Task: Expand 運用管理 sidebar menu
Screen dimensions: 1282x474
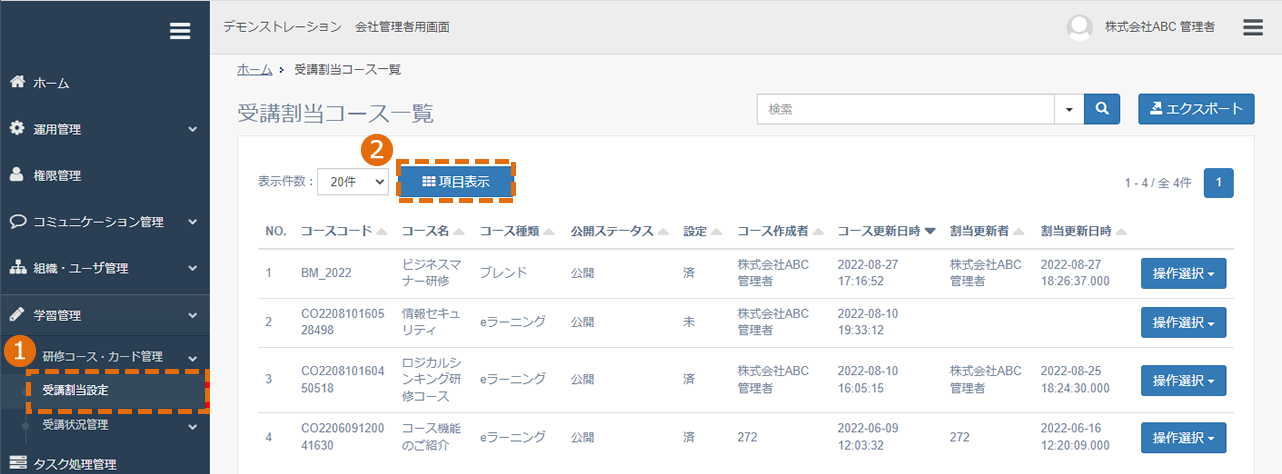Action: point(105,129)
